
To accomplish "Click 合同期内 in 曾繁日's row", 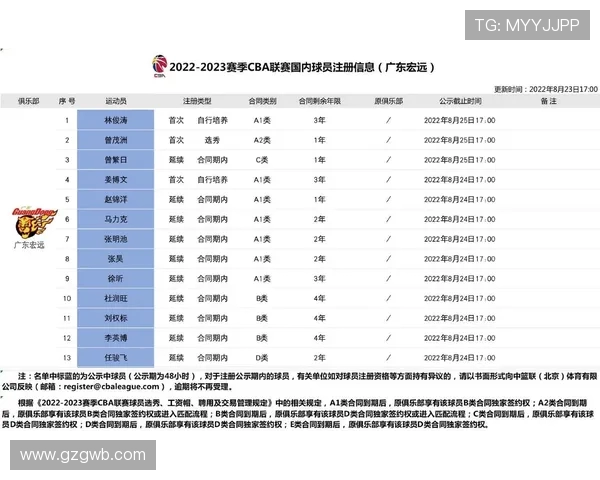I will click(x=212, y=160).
